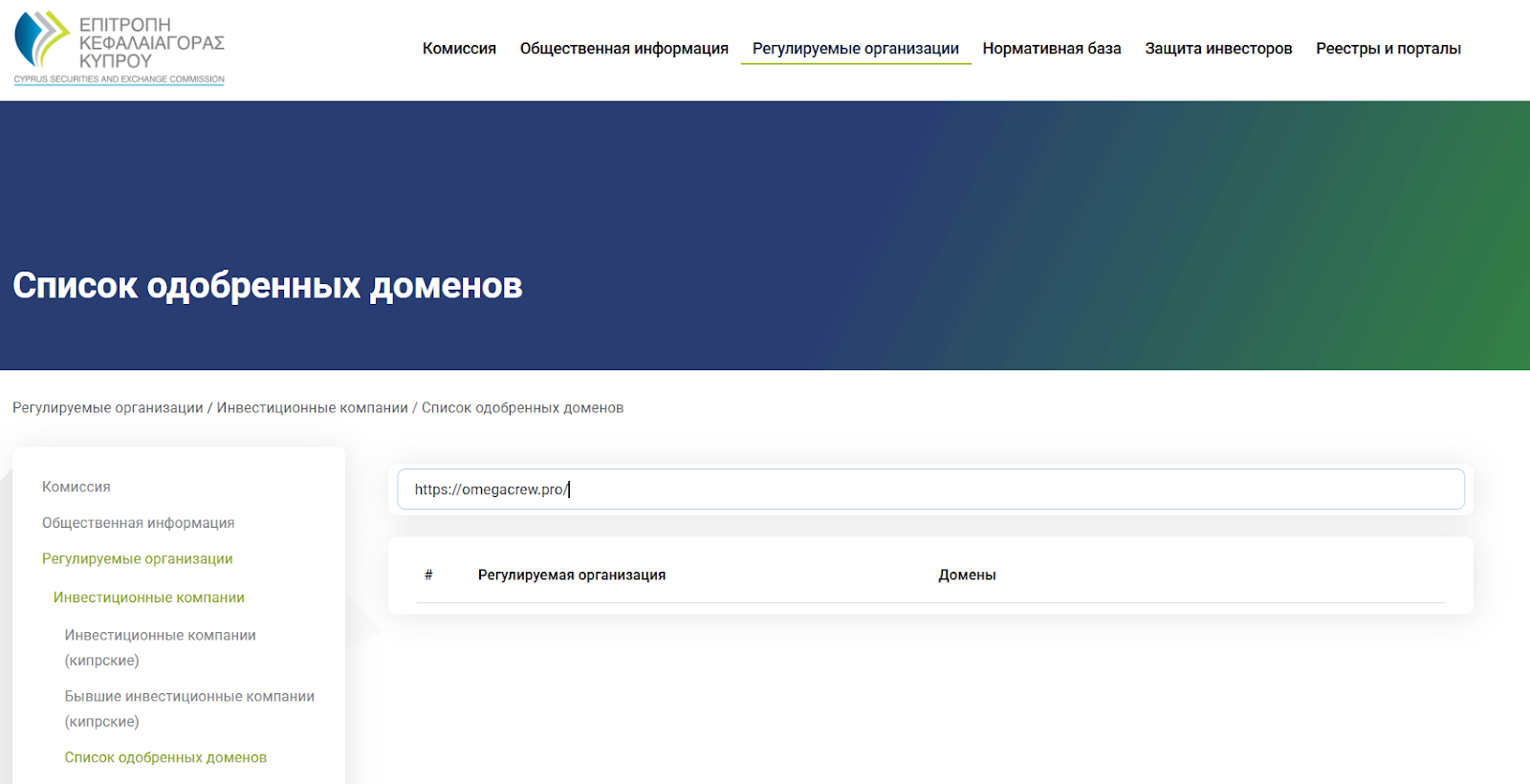
Task: Follow the Инвестиционные компании breadcrumb link
Action: tap(313, 407)
